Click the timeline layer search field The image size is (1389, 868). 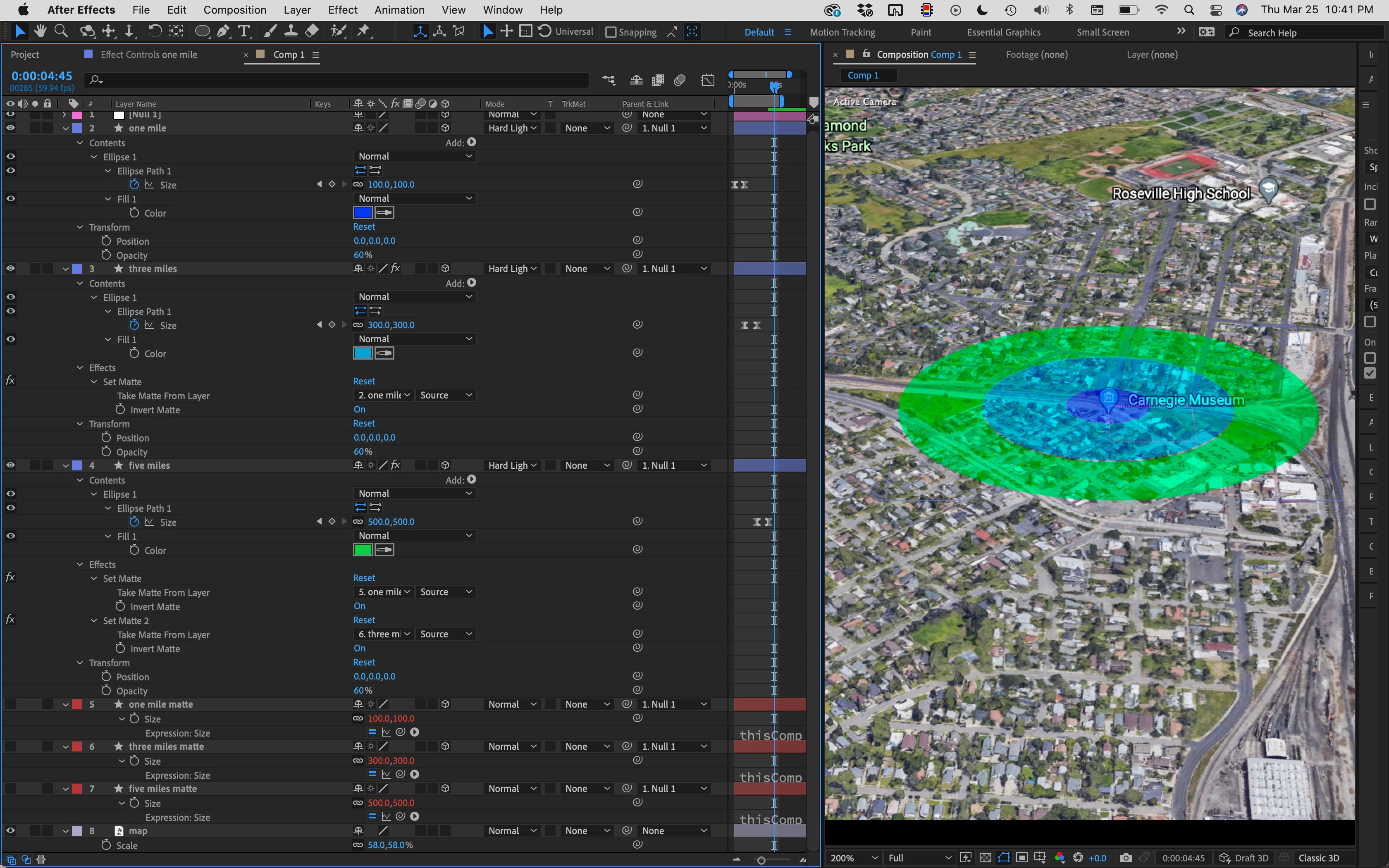tap(339, 80)
